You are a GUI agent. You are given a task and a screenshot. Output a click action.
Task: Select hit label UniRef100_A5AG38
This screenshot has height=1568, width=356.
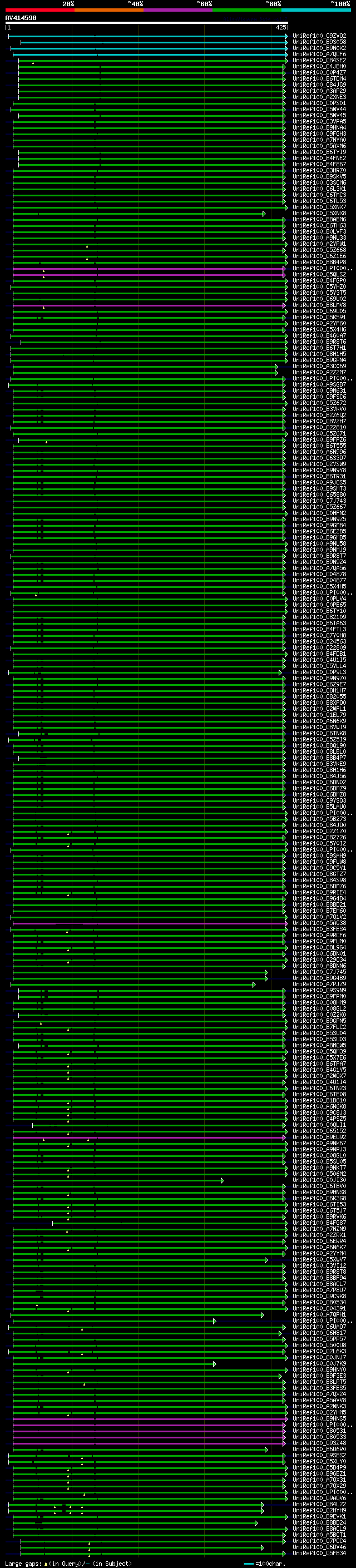319,923
